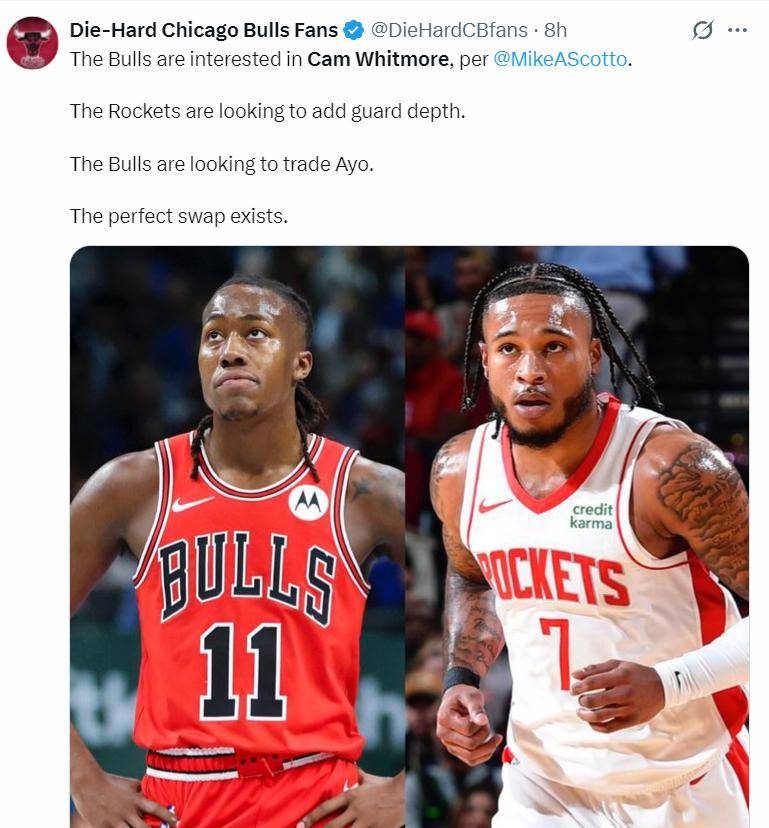Click the text 'The perfect swap exists.'
The width and height of the screenshot is (769, 828).
coord(179,217)
